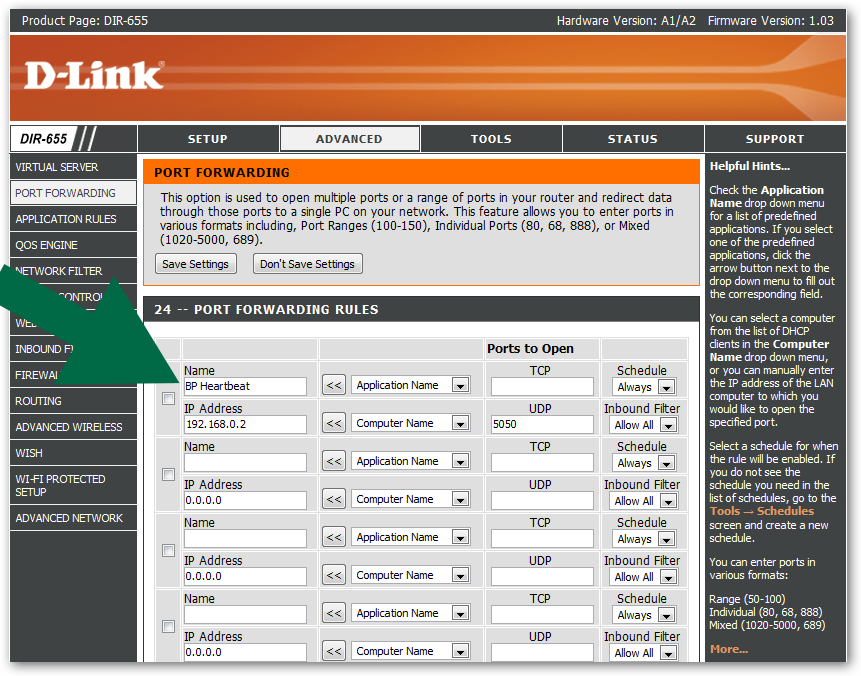Open Inbound Filter dropdown of BP Heartbeat rule
The image size is (861, 676).
(644, 425)
